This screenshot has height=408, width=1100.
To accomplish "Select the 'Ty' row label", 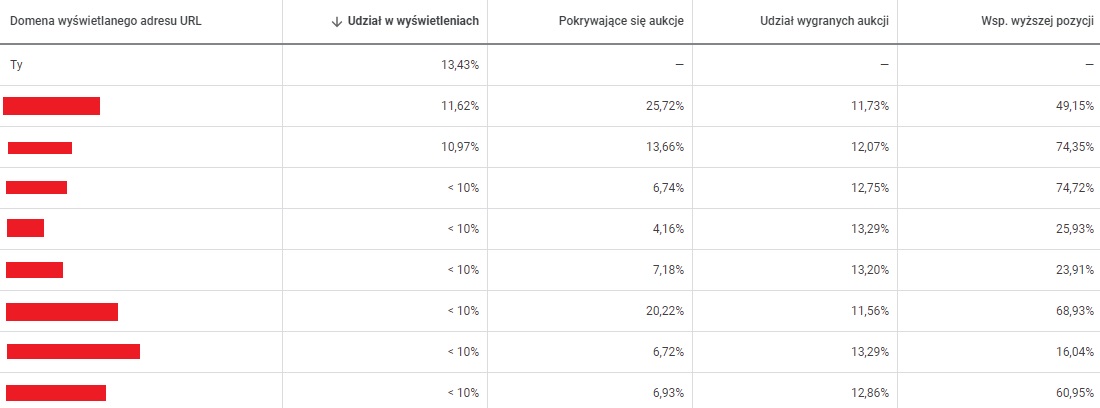I will (x=16, y=65).
